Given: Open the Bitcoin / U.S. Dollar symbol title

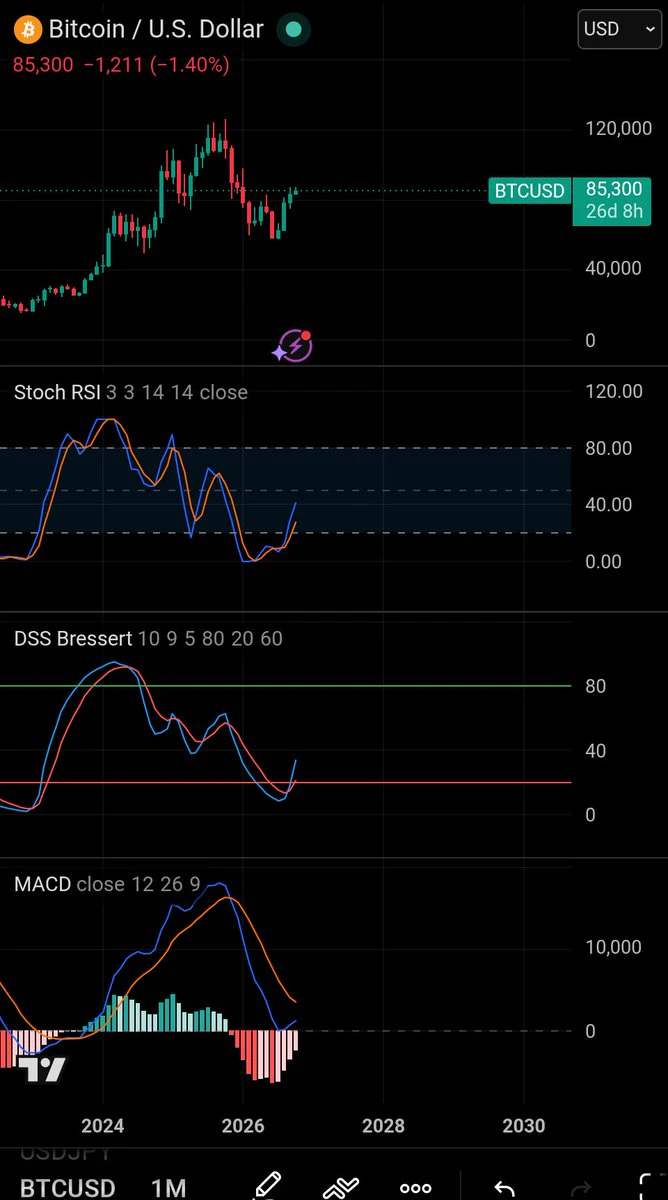Looking at the screenshot, I should [156, 30].
